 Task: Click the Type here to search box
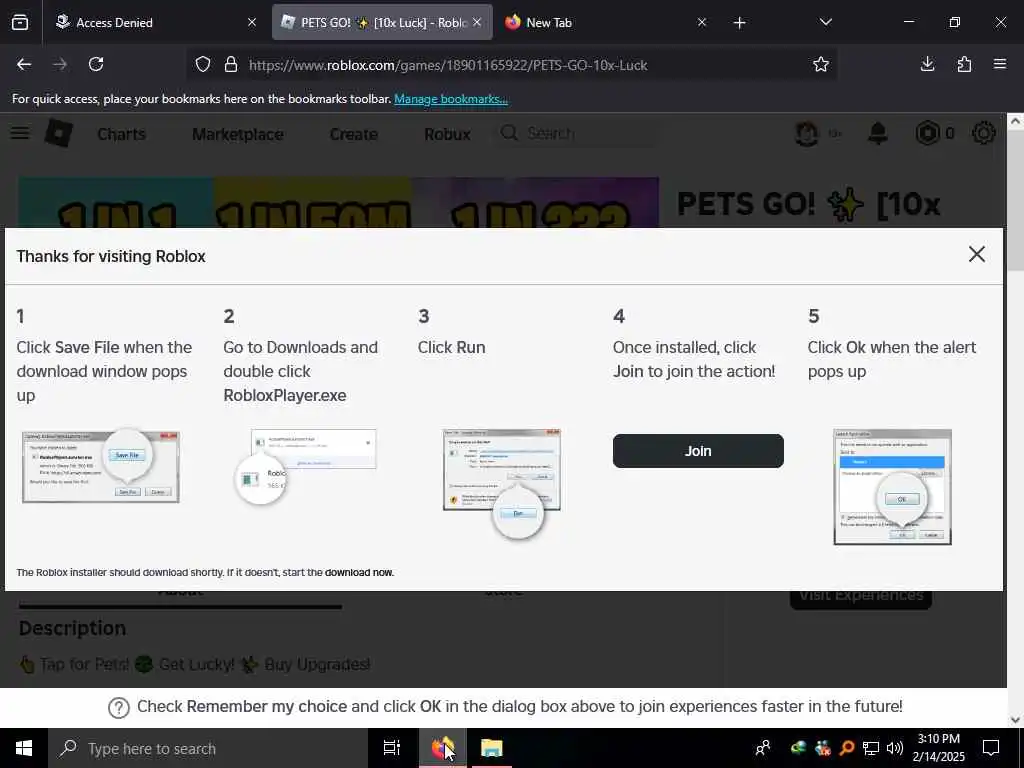[208, 748]
